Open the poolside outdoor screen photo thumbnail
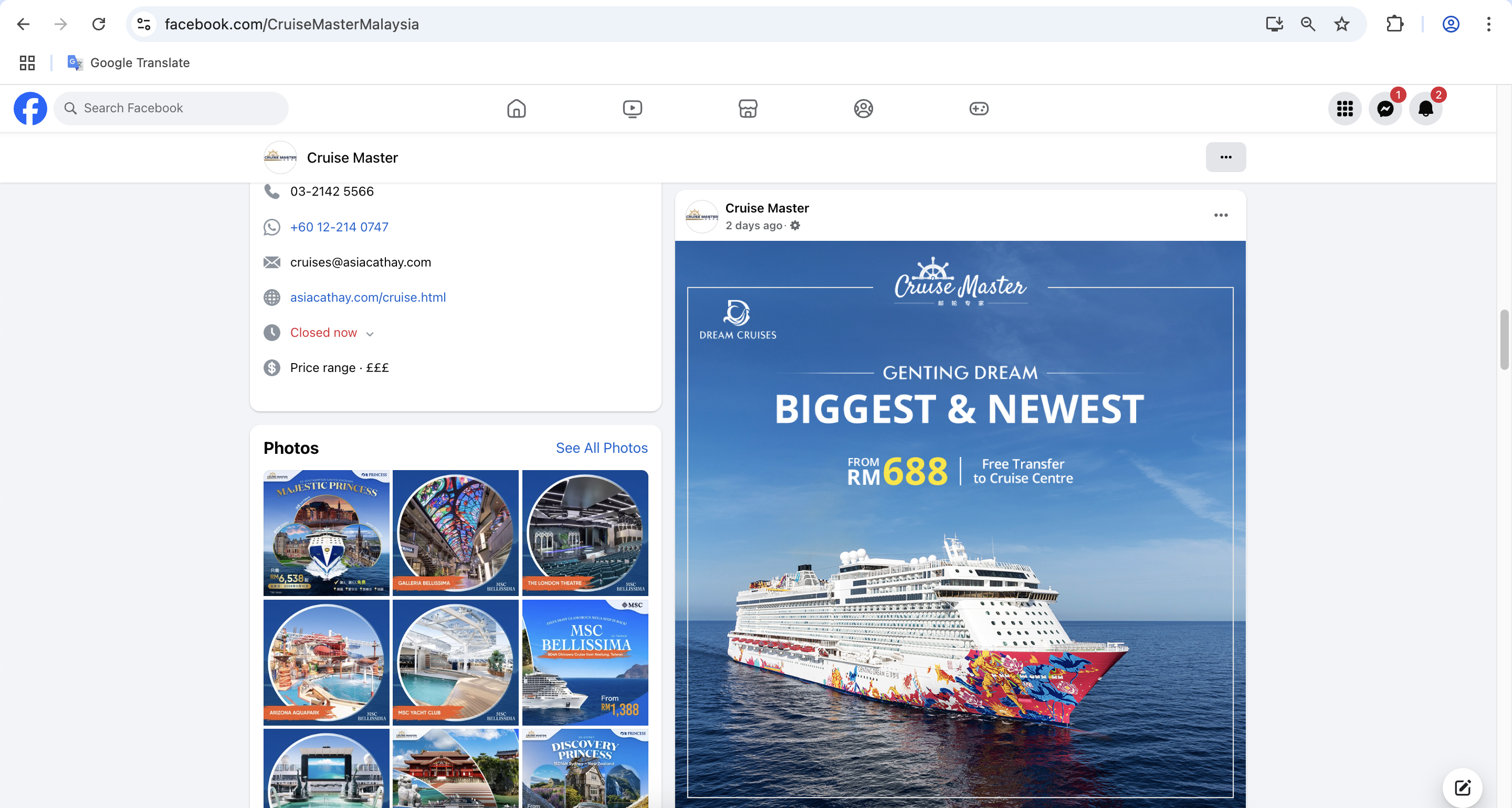The height and width of the screenshot is (808, 1512). [x=327, y=769]
